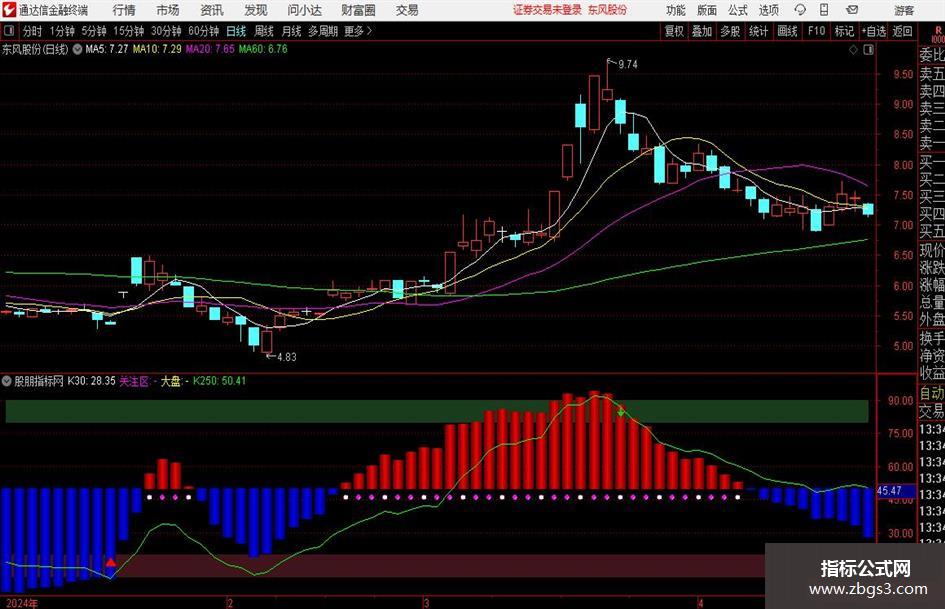Screen dimensions: 945x609
Task: Click the K30: 28.35 indicator value
Action: coord(91,381)
